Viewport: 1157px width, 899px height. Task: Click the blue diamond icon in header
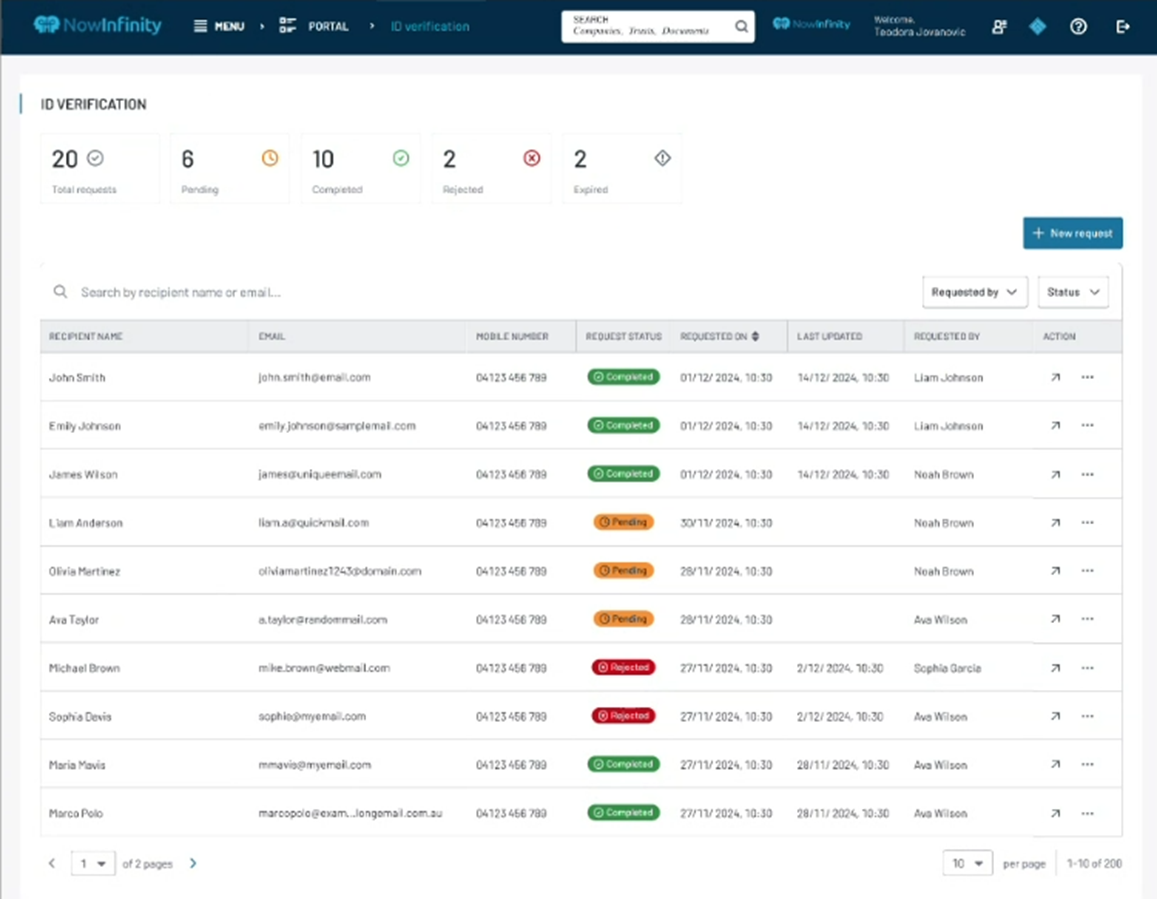(1038, 27)
